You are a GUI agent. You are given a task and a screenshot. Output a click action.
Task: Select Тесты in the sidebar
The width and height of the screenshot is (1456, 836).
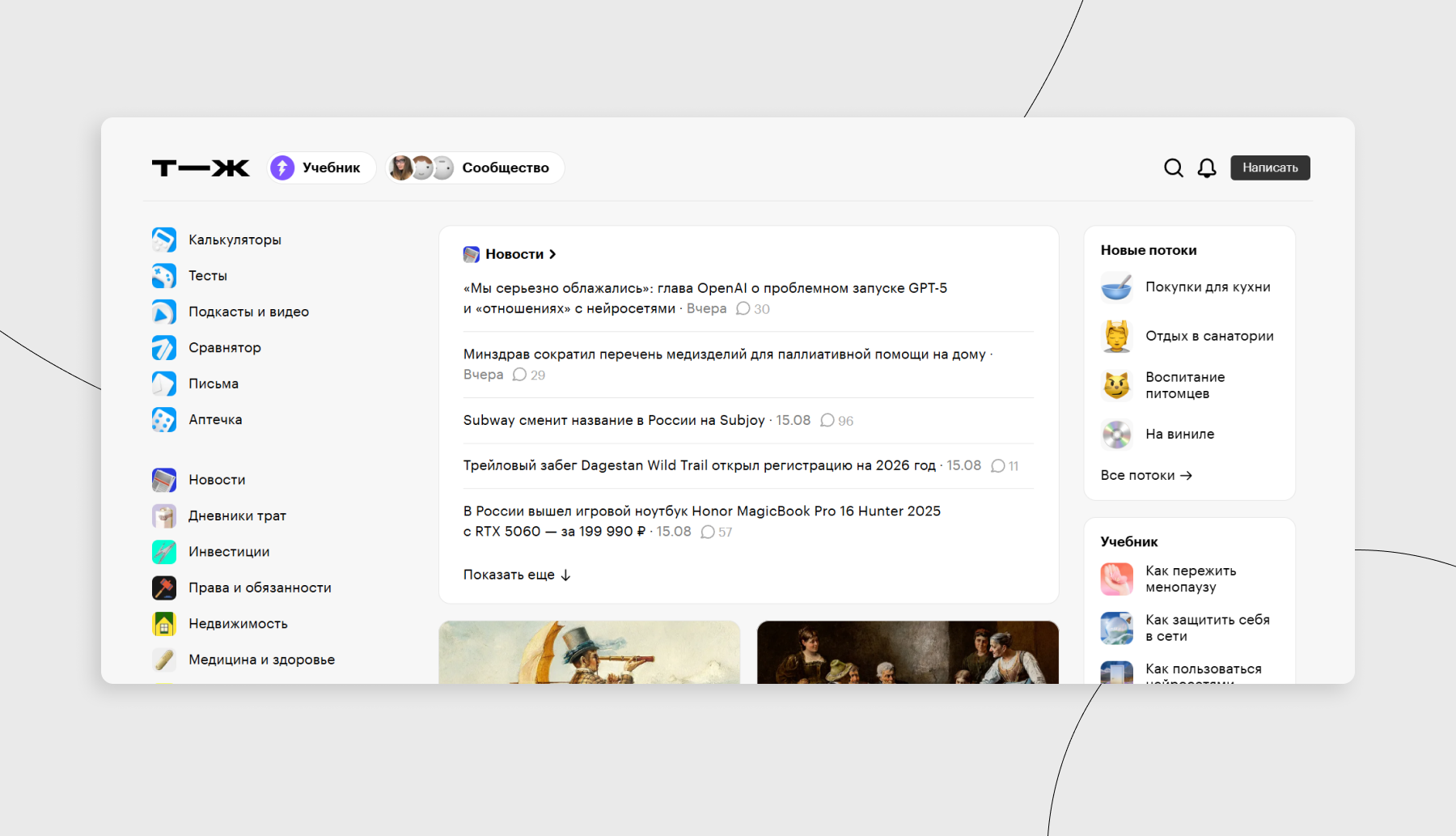coord(208,276)
